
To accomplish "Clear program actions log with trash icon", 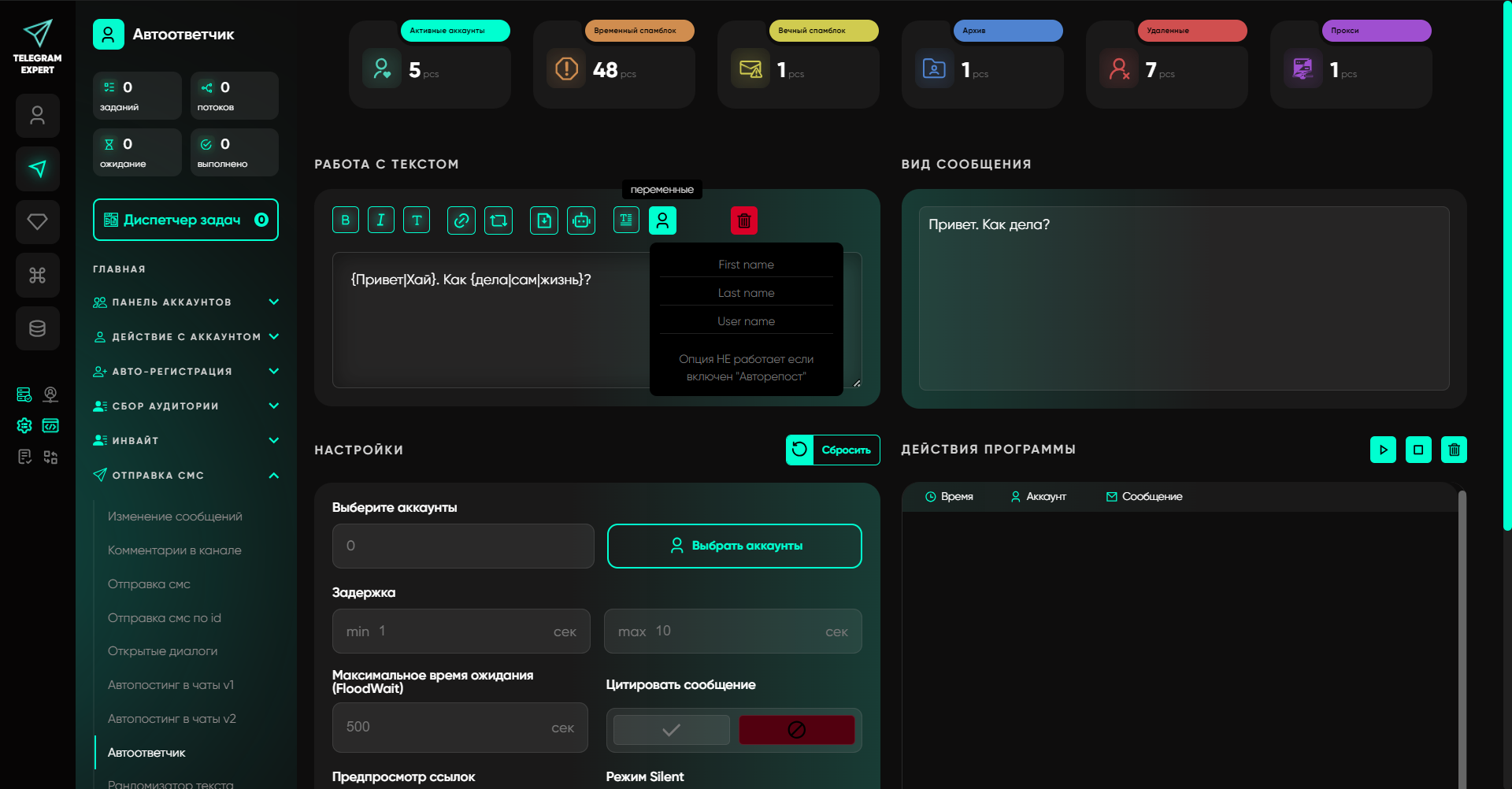I will [1454, 450].
